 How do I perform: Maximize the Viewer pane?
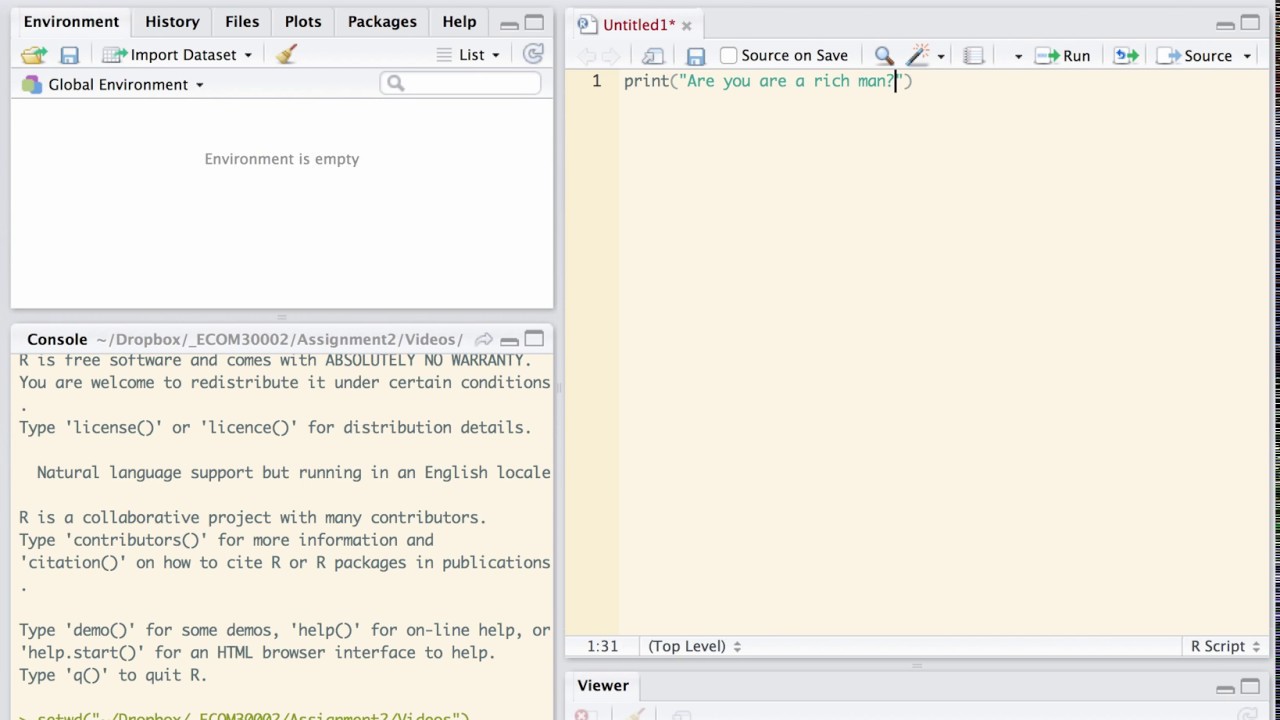[x=1250, y=686]
